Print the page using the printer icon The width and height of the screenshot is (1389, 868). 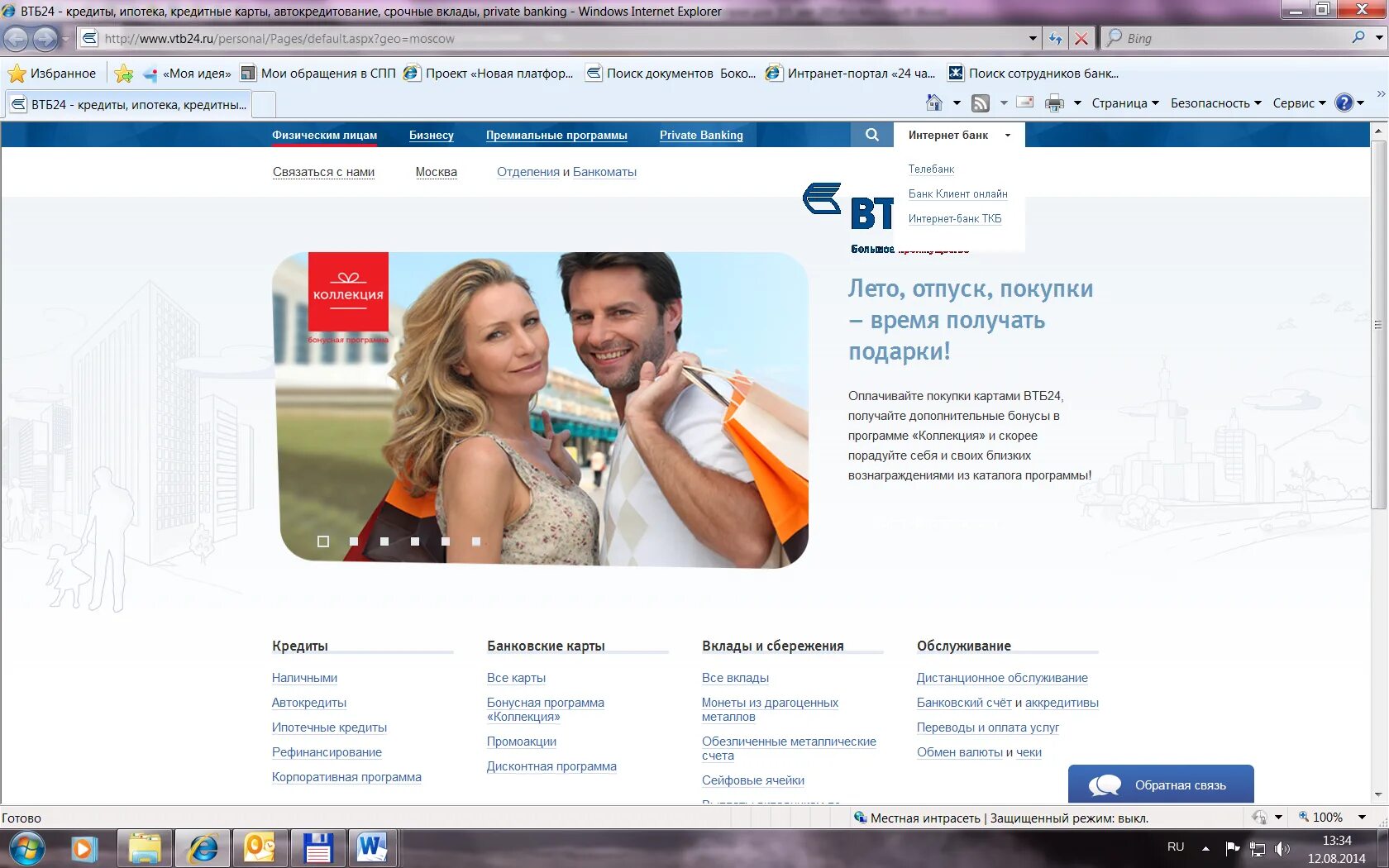click(x=1054, y=103)
